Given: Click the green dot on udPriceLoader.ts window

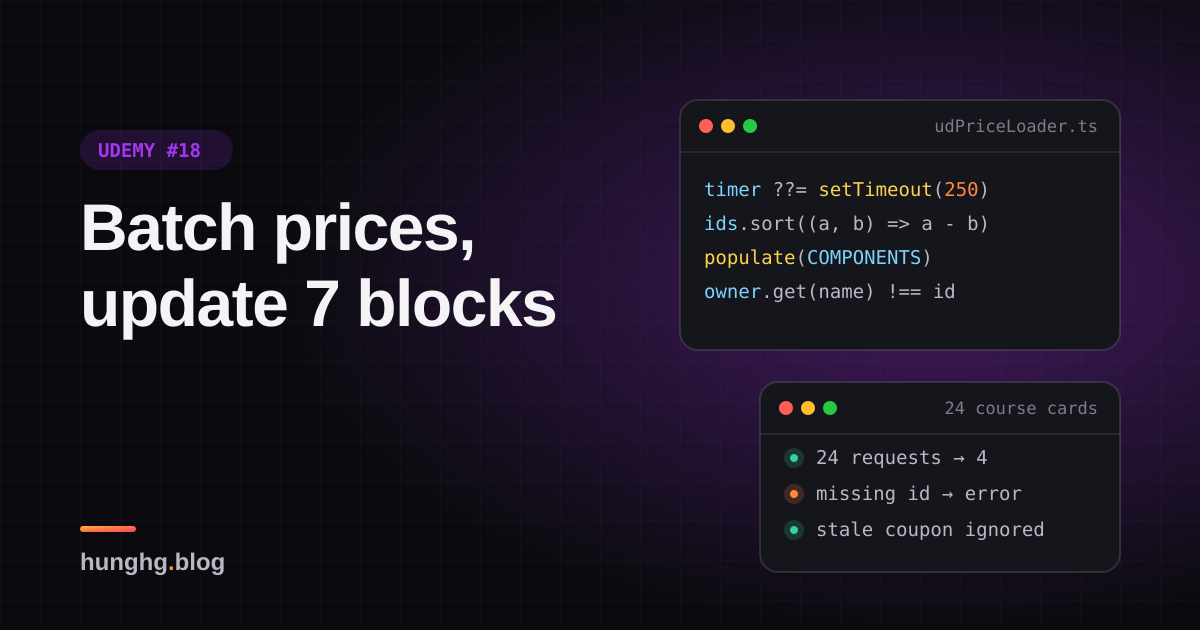Looking at the screenshot, I should pos(750,126).
